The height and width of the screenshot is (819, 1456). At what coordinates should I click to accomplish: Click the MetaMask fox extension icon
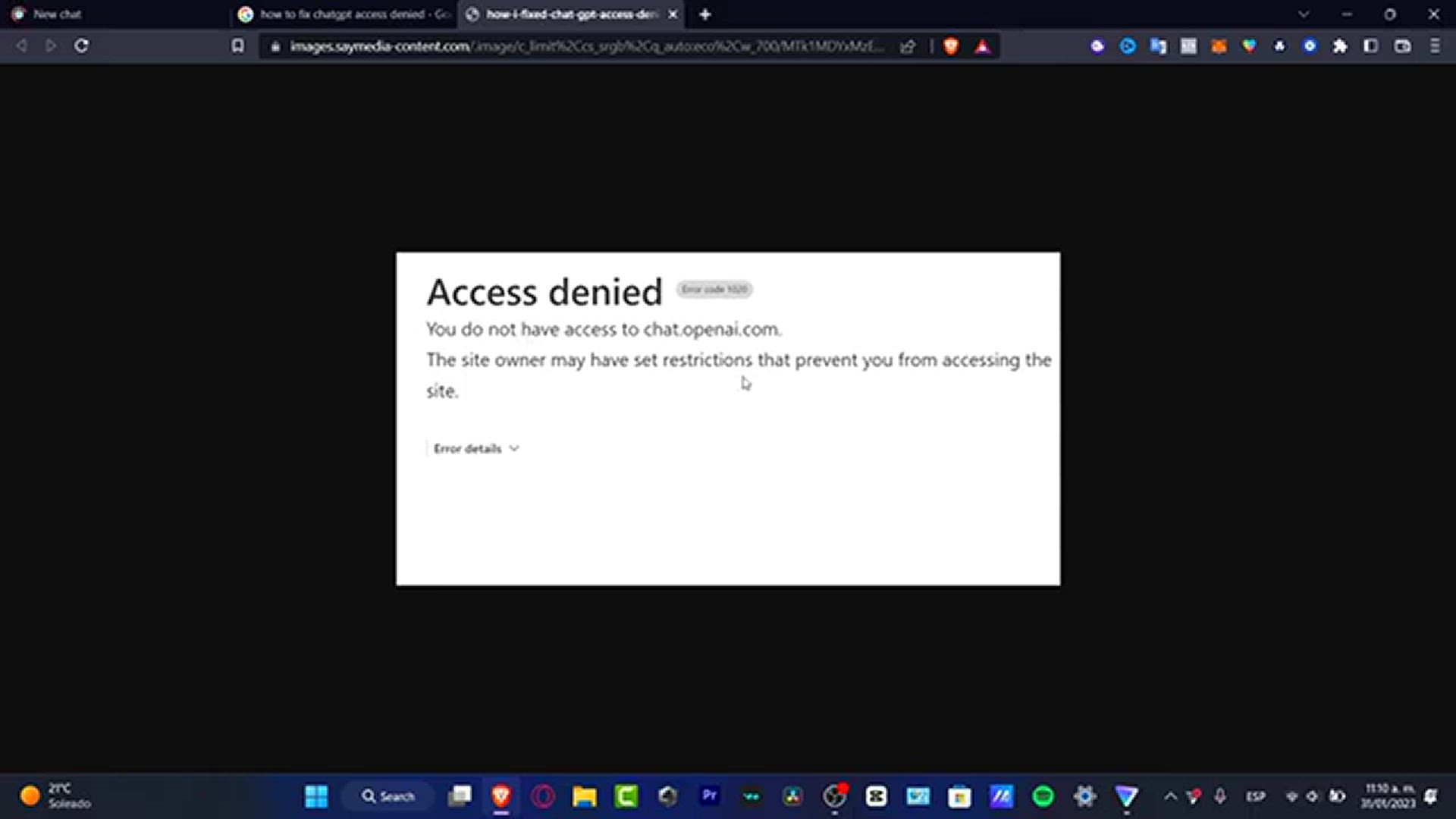pyautogui.click(x=1219, y=46)
